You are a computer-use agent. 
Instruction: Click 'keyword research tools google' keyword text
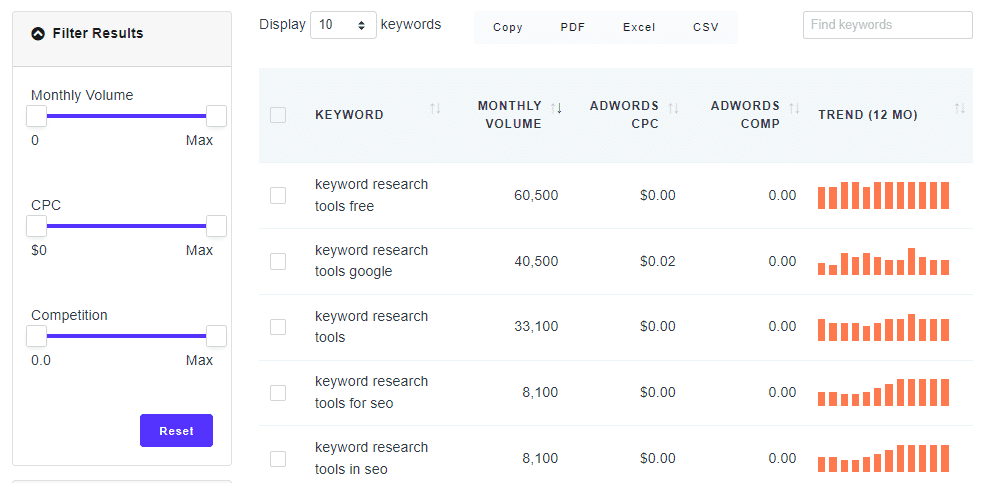click(372, 261)
